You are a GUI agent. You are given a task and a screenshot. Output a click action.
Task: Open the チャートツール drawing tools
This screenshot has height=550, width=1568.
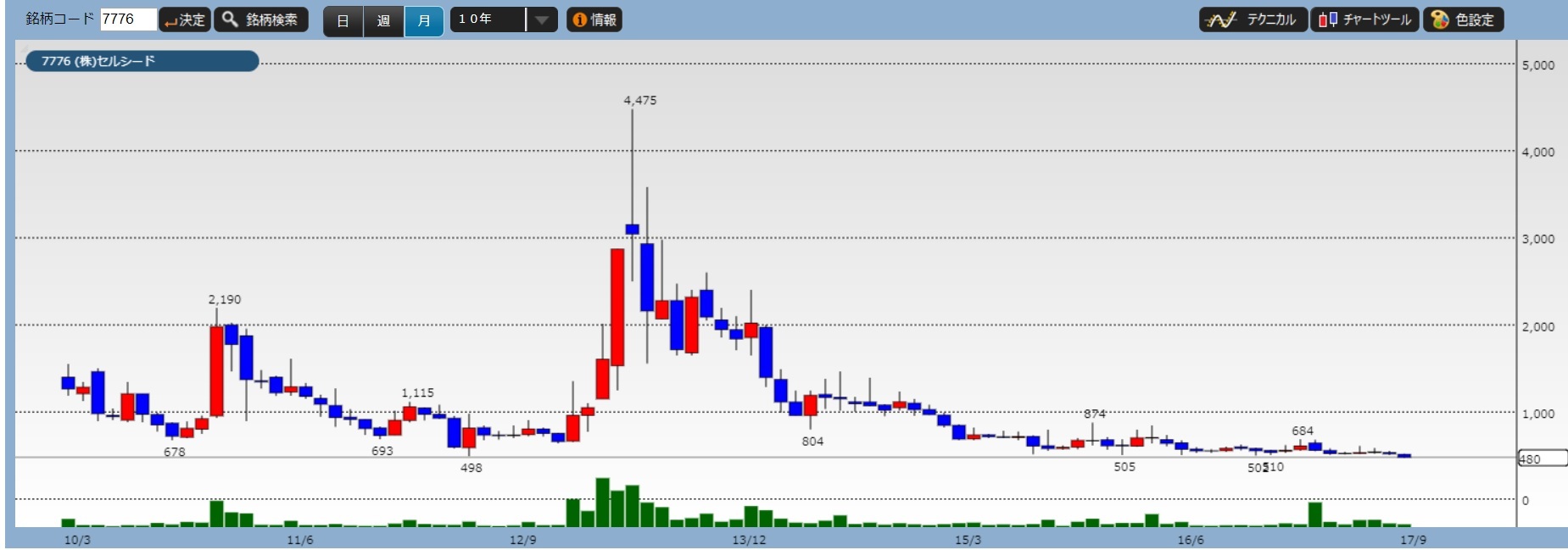click(x=1365, y=19)
